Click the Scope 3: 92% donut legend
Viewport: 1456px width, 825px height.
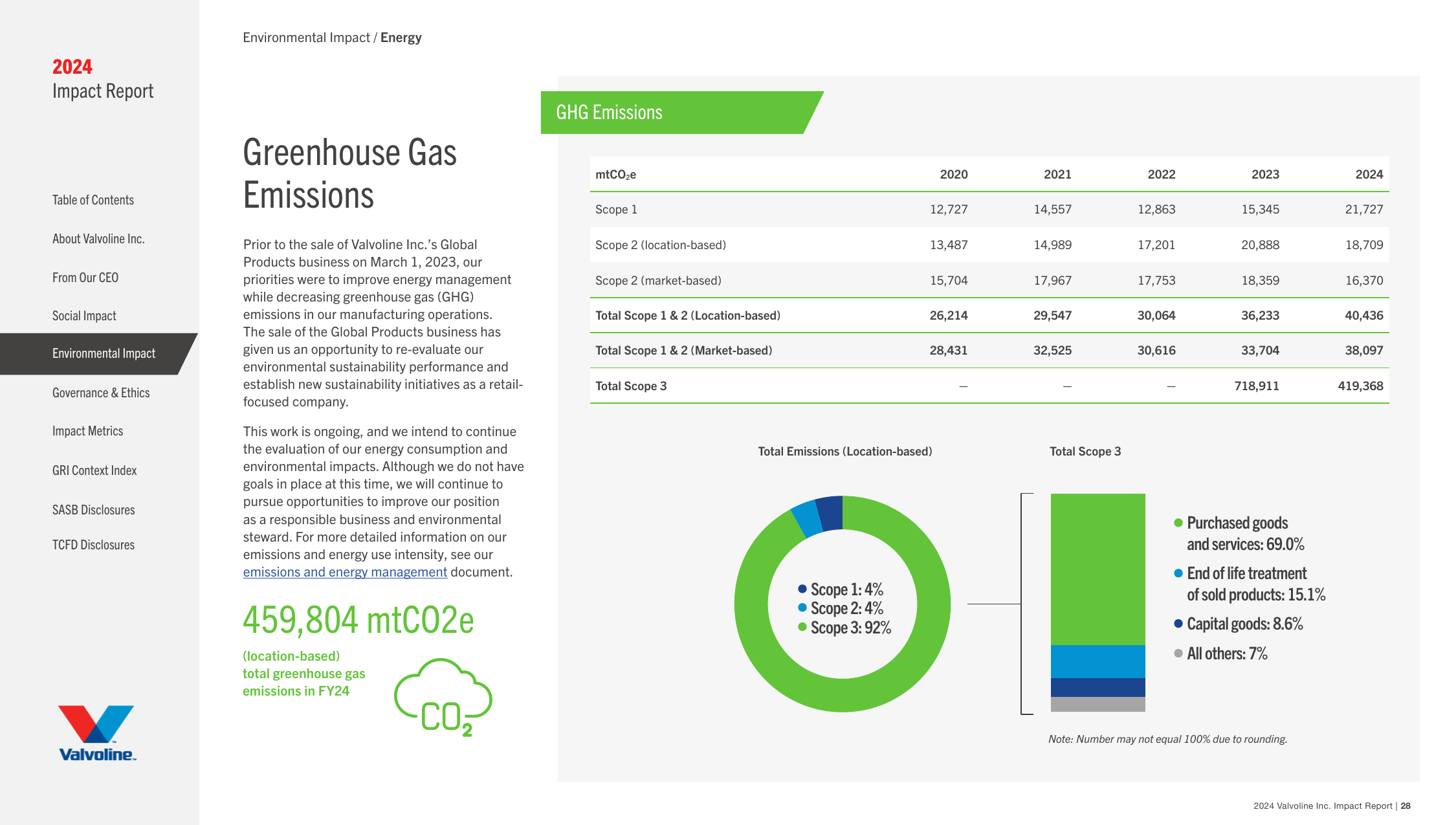point(844,628)
